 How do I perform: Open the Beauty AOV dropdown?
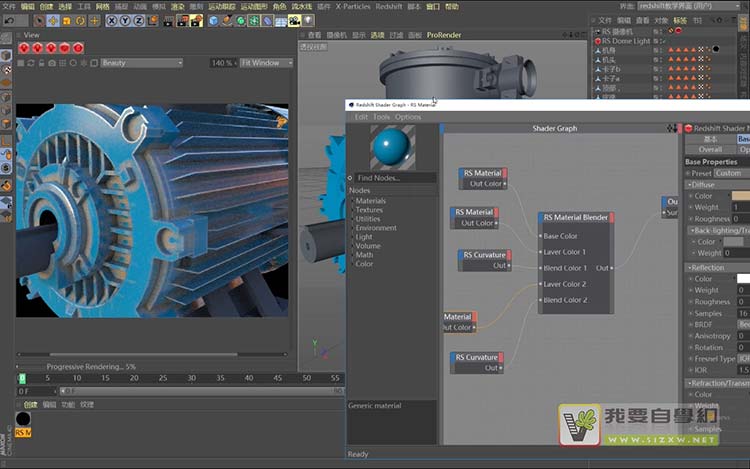(142, 63)
